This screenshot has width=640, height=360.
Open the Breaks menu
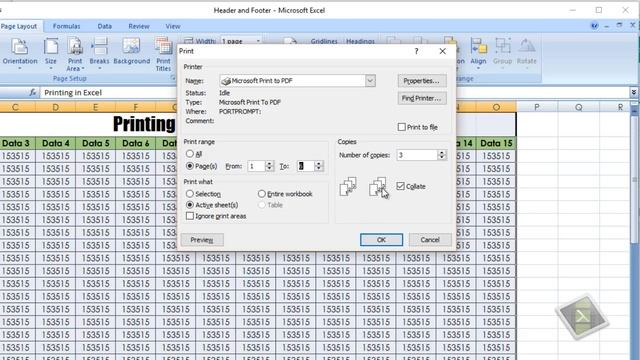tap(99, 54)
